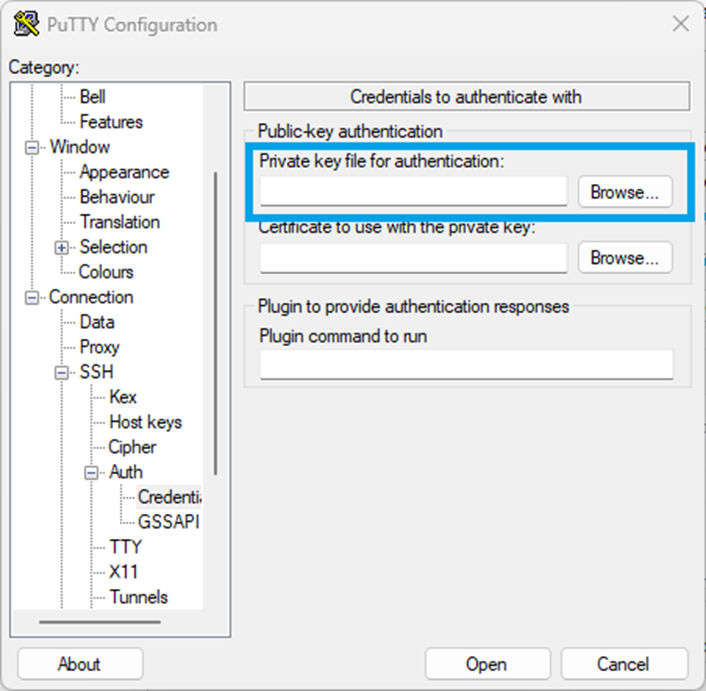Screen dimensions: 706x691
Task: Select TTY settings
Action: coord(126,547)
